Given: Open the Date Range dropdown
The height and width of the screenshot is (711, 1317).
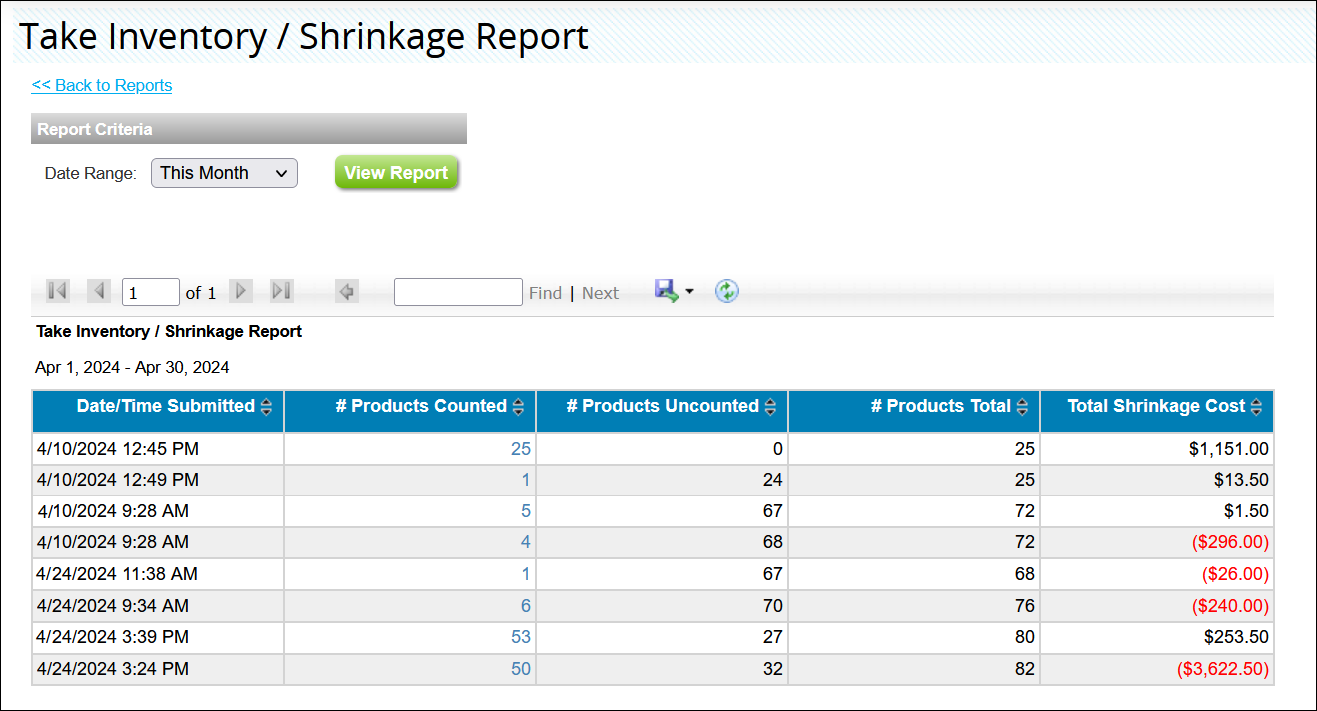Looking at the screenshot, I should tap(223, 172).
